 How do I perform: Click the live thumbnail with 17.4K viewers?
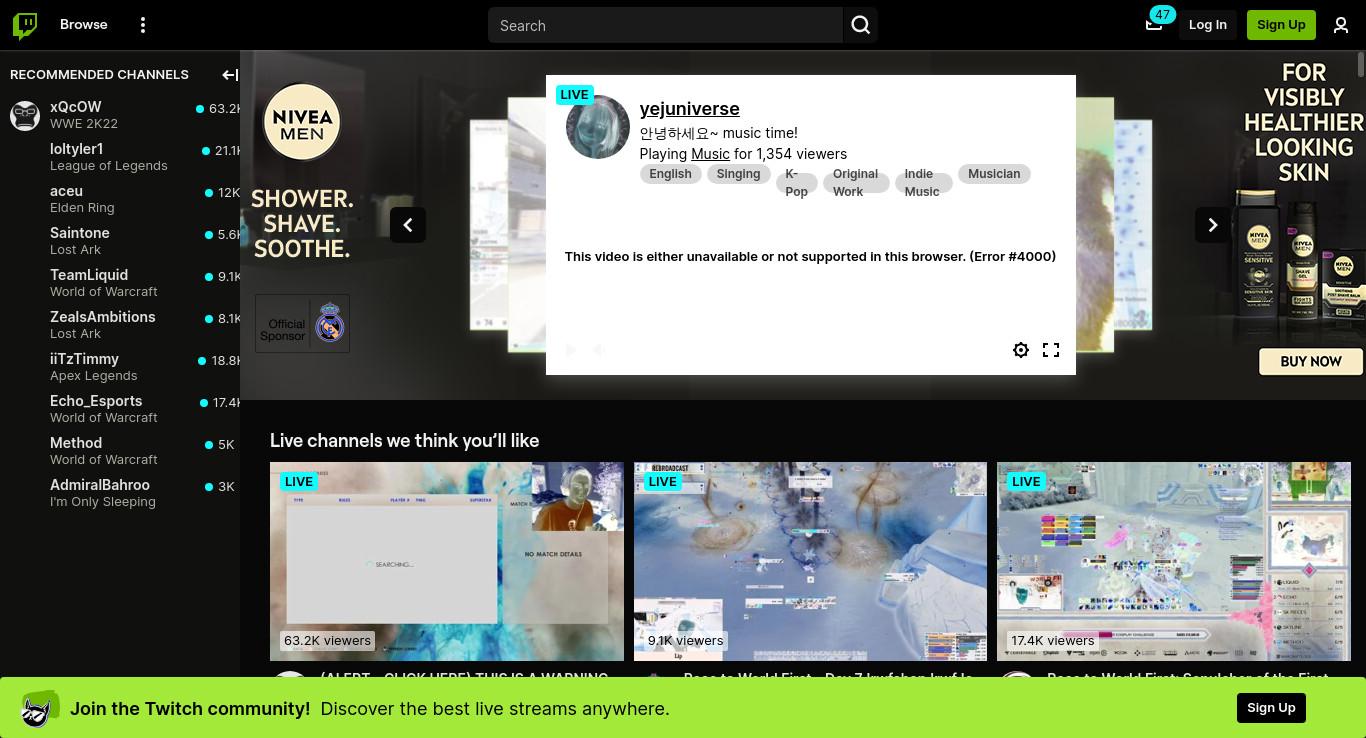click(x=1174, y=561)
